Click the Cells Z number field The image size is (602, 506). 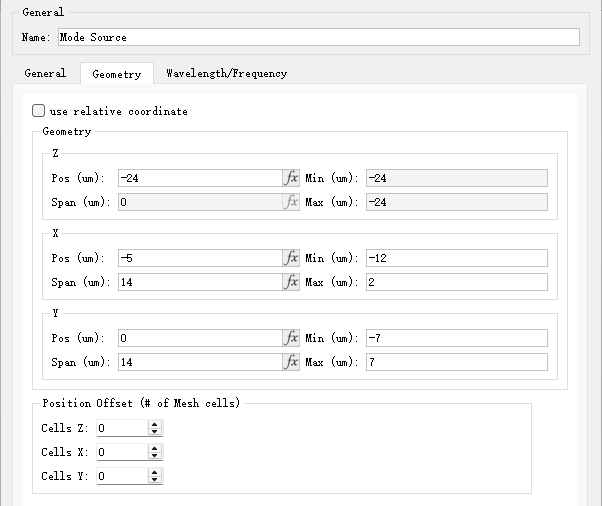[122, 428]
